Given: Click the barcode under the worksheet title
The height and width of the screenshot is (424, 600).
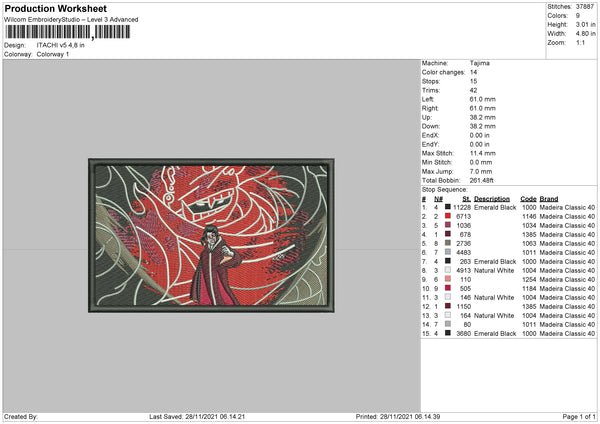Looking at the screenshot, I should tap(68, 32).
